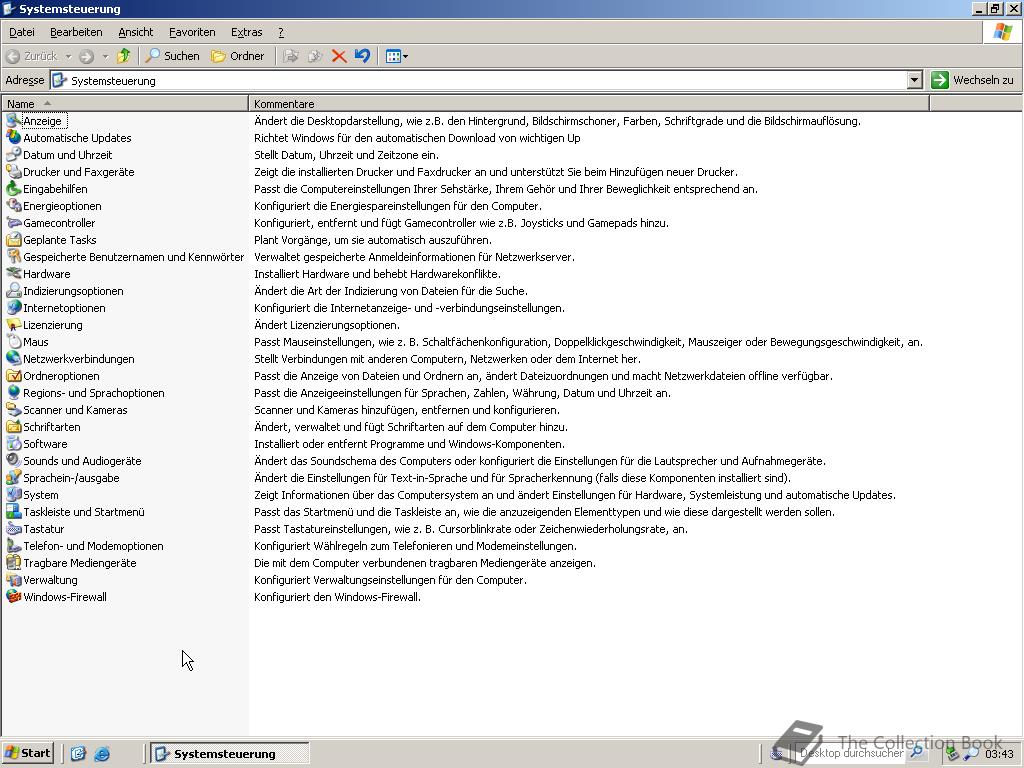Click the Suchen toolbar button

point(172,56)
